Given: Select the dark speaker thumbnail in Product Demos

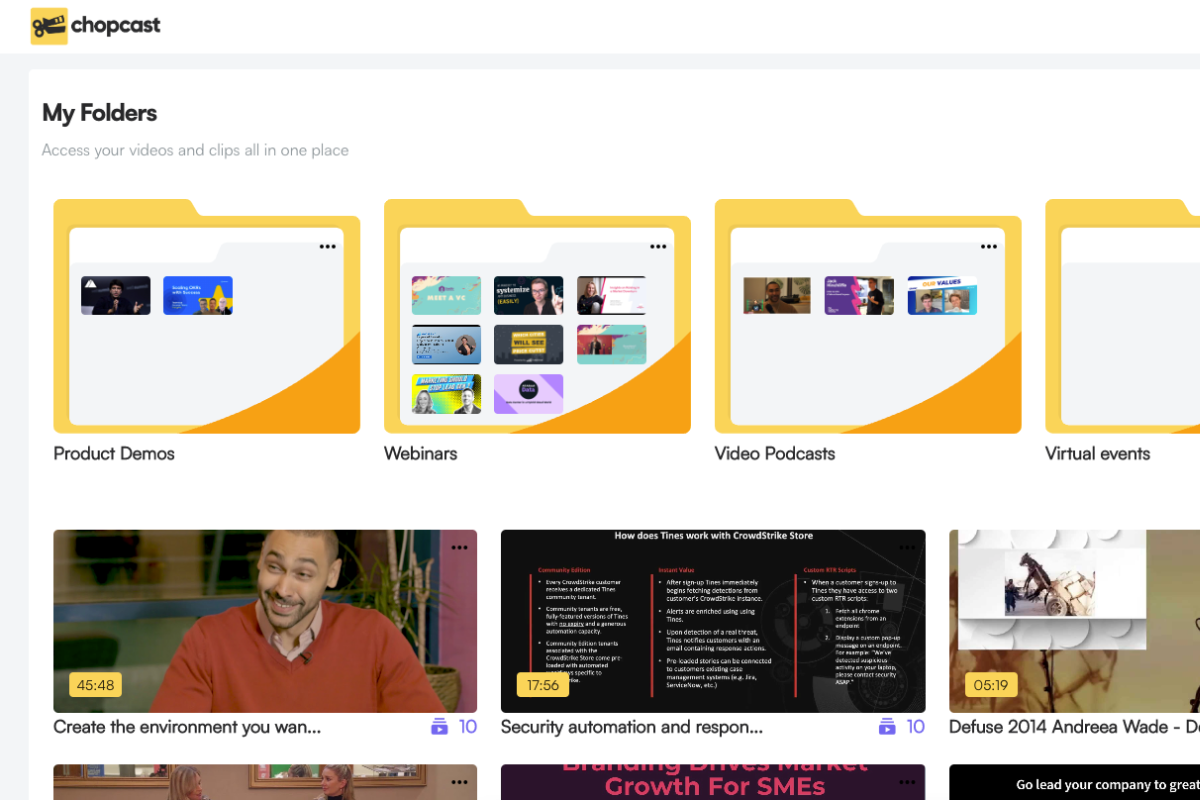Looking at the screenshot, I should point(116,295).
